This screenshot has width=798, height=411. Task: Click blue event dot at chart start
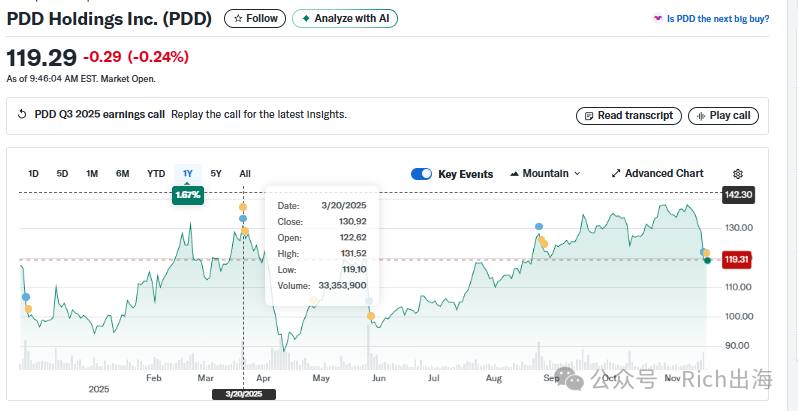tap(25, 297)
